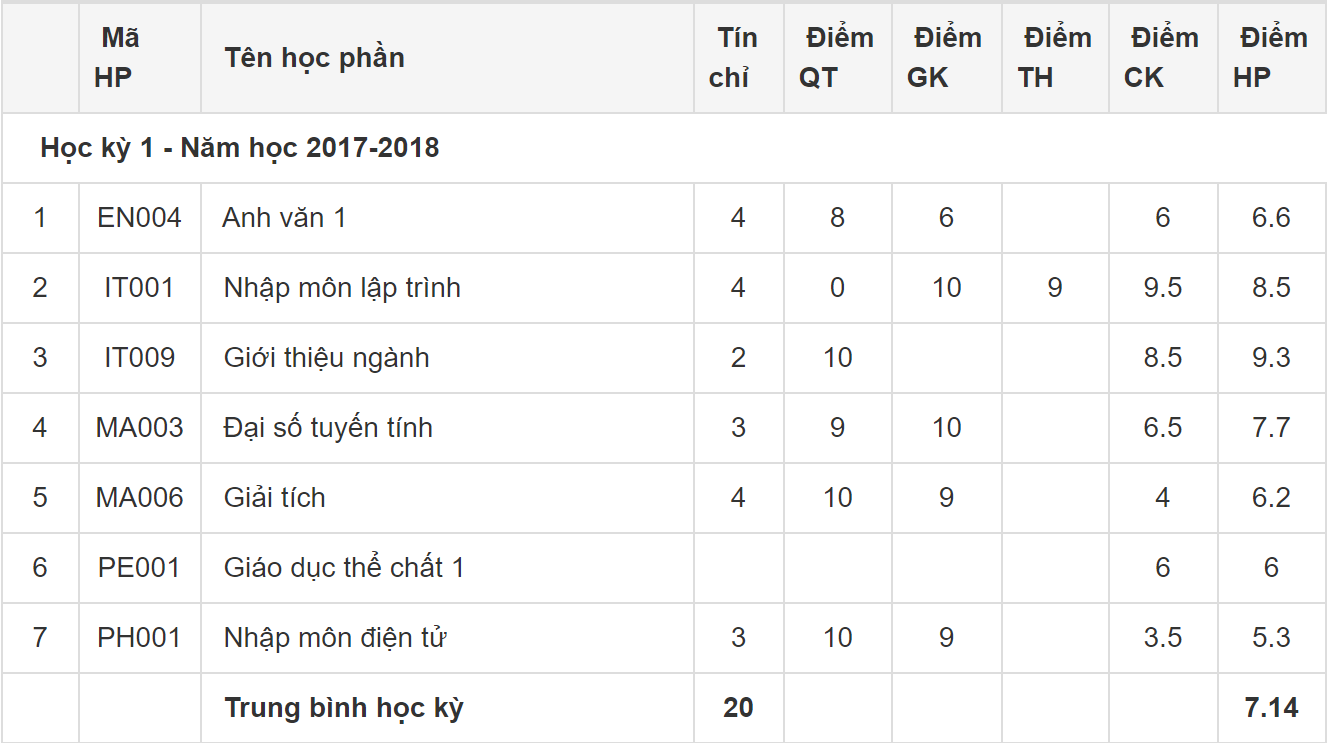Select the "Giáo dục thể chất 1" course
The width and height of the screenshot is (1327, 743).
344,568
